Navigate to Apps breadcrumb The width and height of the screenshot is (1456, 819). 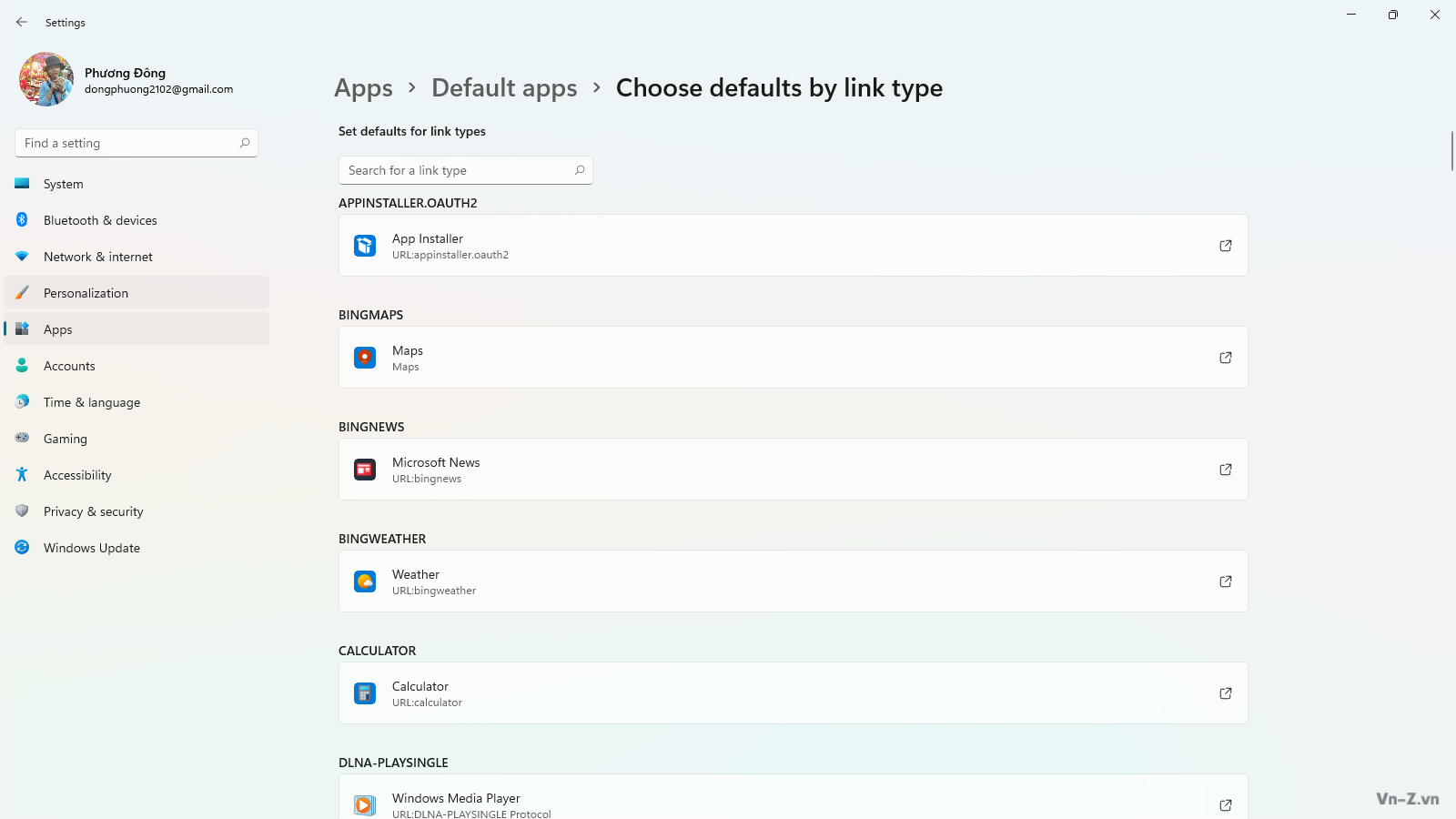(363, 88)
